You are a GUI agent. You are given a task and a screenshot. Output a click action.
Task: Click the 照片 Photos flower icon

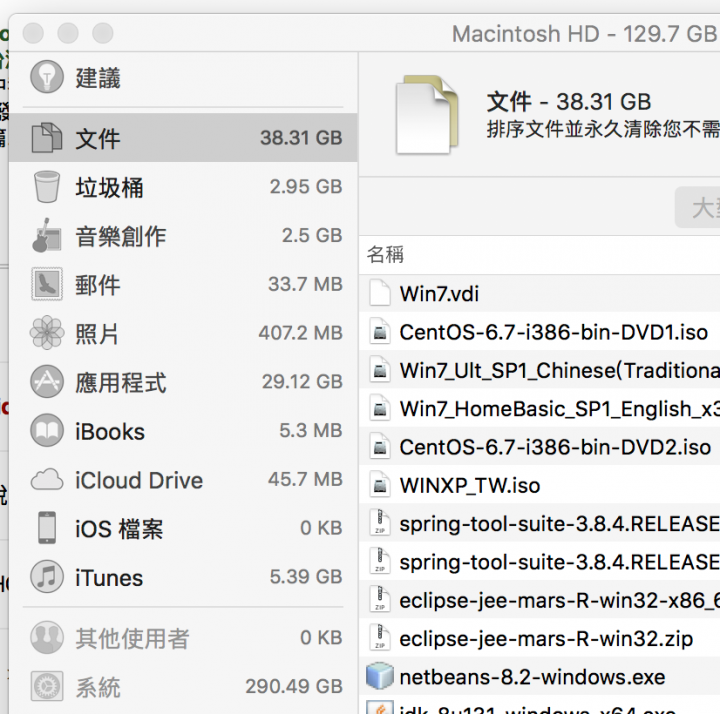point(47,333)
